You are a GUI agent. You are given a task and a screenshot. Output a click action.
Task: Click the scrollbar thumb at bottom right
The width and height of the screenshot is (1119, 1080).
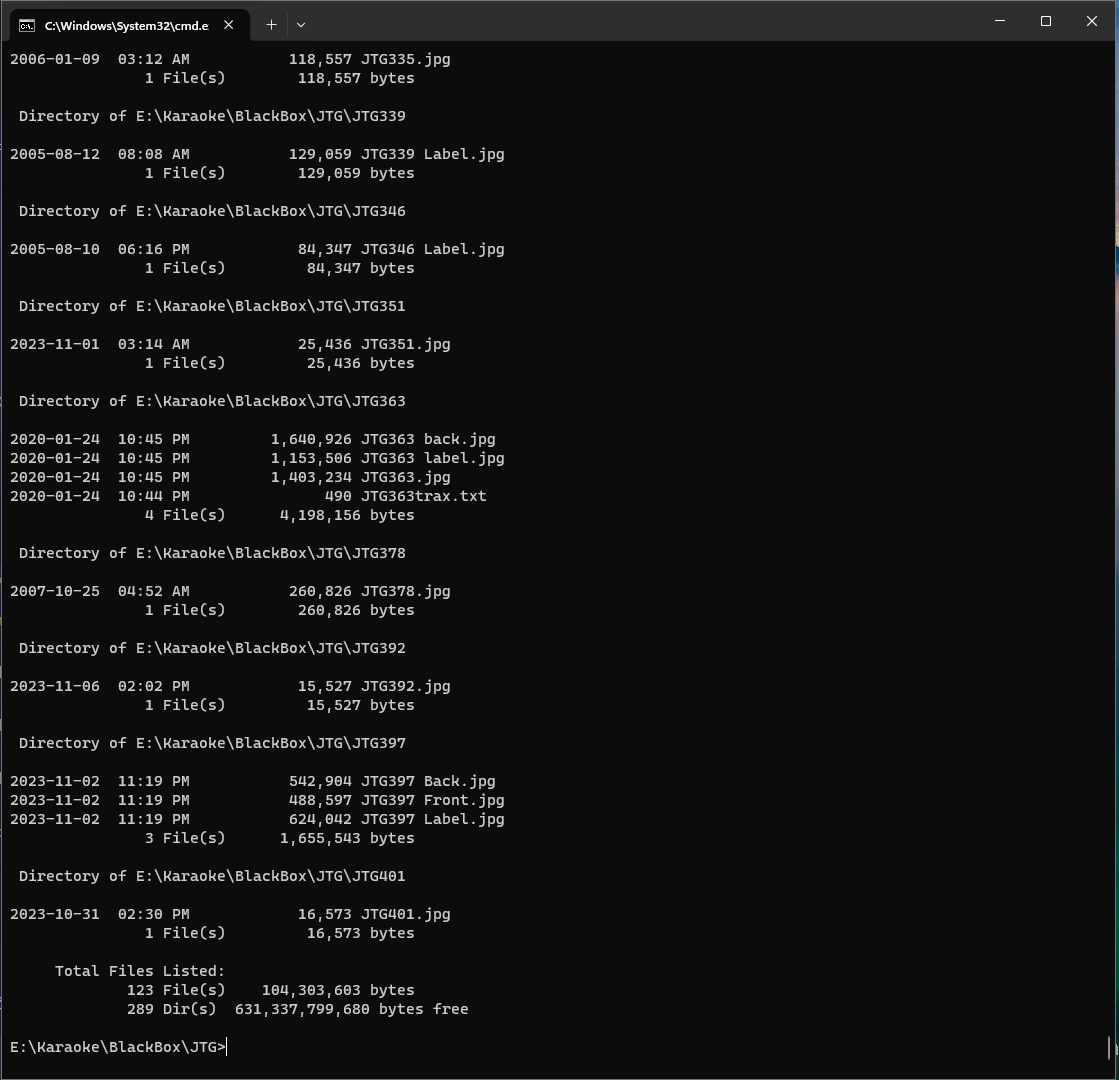(x=1110, y=1047)
